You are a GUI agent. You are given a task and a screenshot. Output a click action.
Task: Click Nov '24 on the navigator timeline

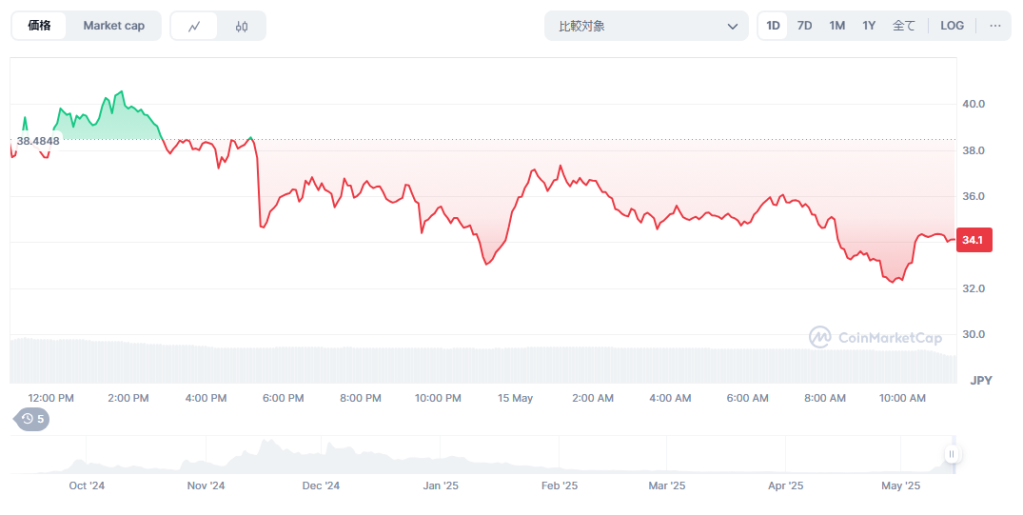(x=205, y=486)
